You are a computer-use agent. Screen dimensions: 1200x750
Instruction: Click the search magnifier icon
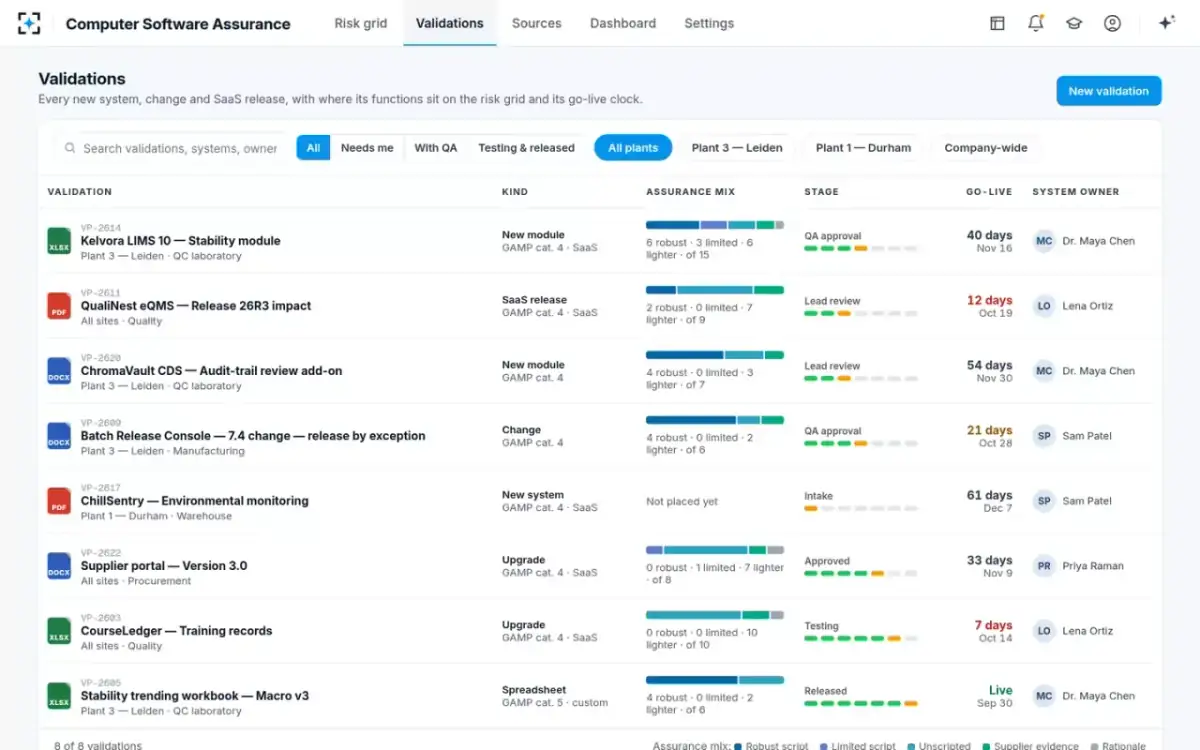(70, 148)
